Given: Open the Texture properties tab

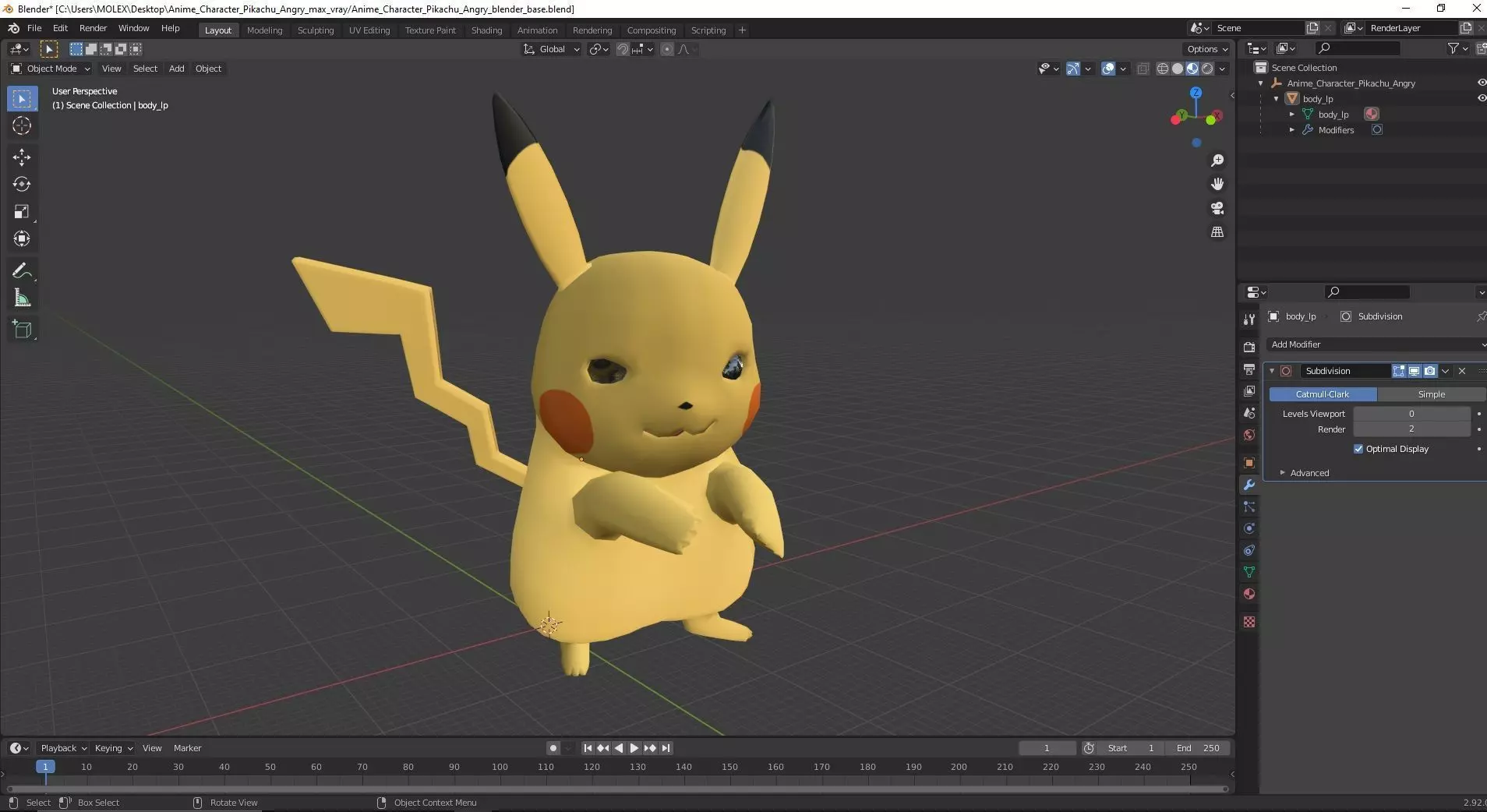Looking at the screenshot, I should coord(1249,622).
